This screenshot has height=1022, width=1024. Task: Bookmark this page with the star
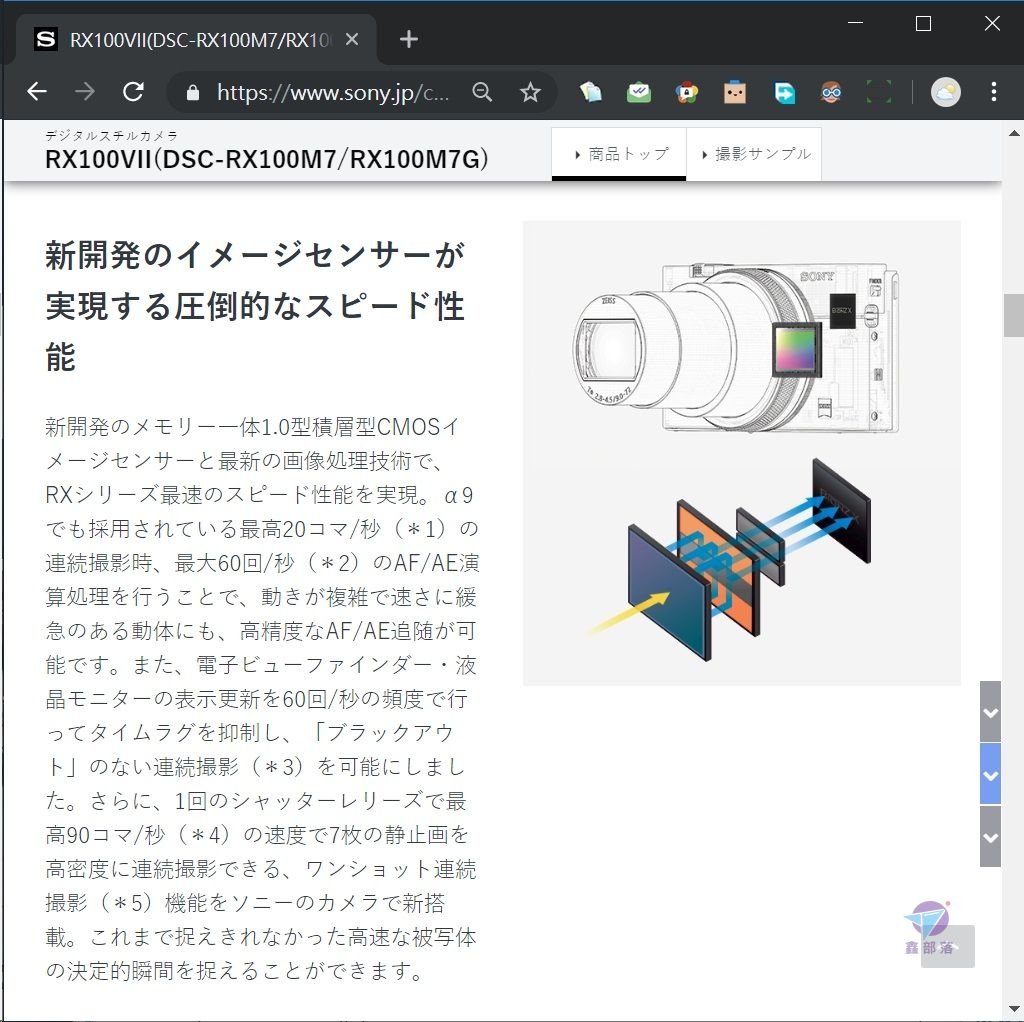530,92
